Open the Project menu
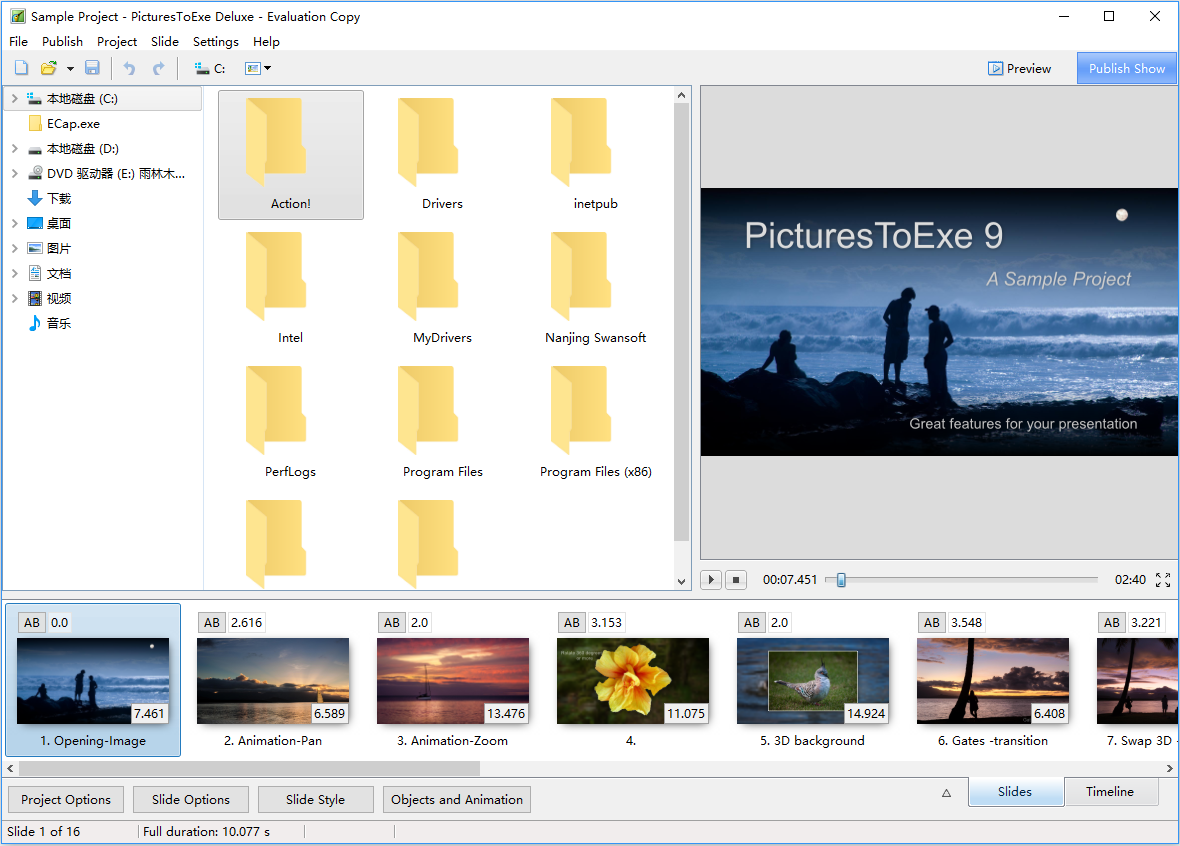Image resolution: width=1180 pixels, height=846 pixels. (x=117, y=41)
